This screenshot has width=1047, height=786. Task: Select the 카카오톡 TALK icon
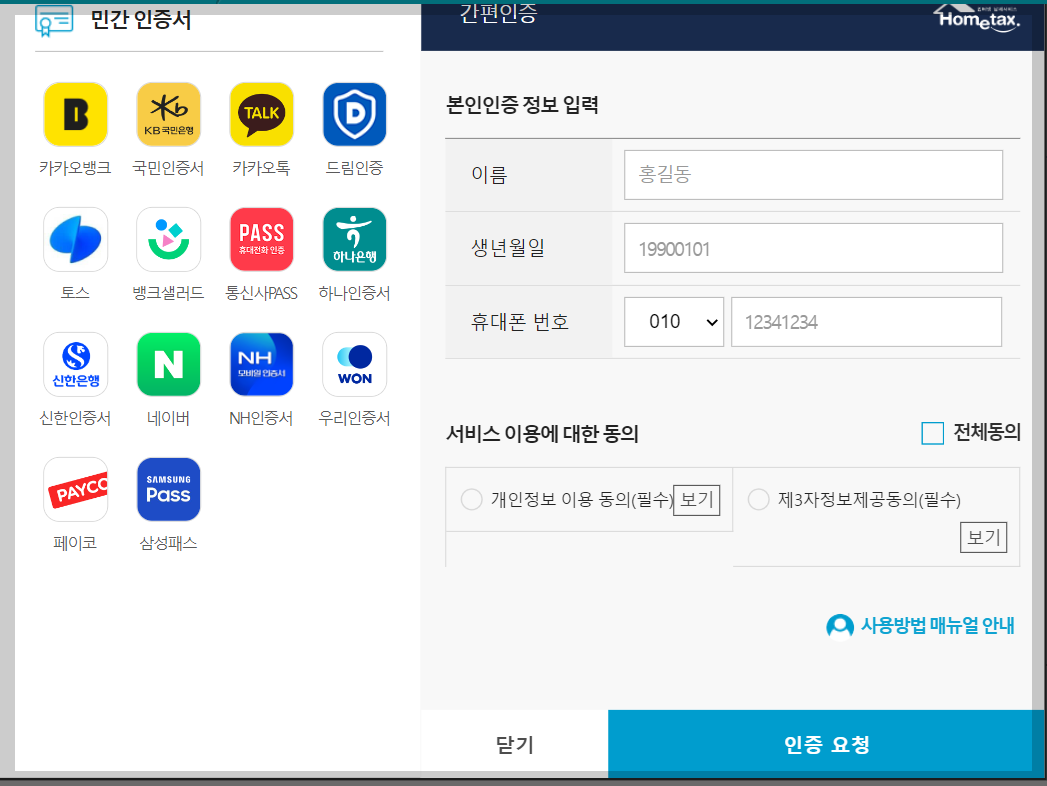pyautogui.click(x=261, y=114)
